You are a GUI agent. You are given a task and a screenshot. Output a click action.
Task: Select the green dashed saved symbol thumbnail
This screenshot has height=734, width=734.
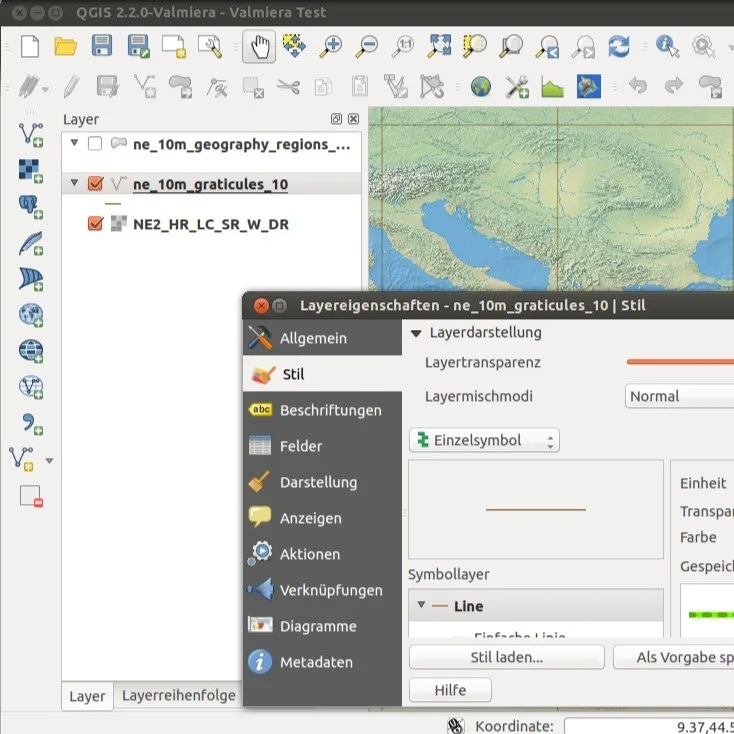coord(711,615)
